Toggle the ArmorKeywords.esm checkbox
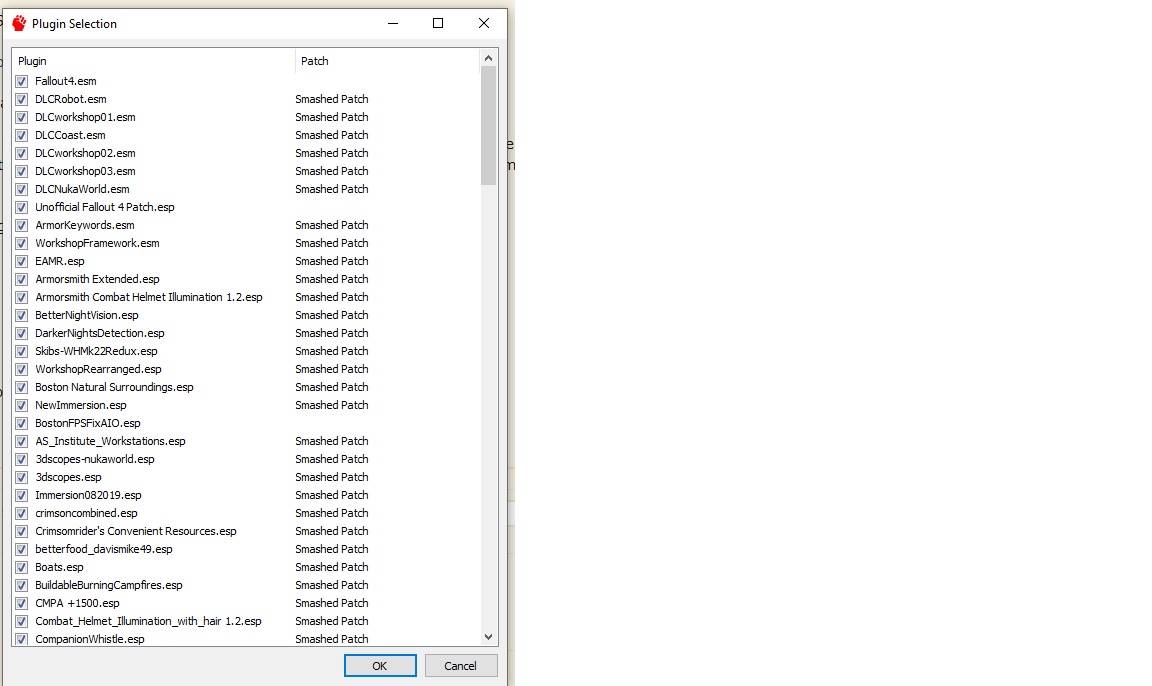The height and width of the screenshot is (686, 1152). point(21,225)
